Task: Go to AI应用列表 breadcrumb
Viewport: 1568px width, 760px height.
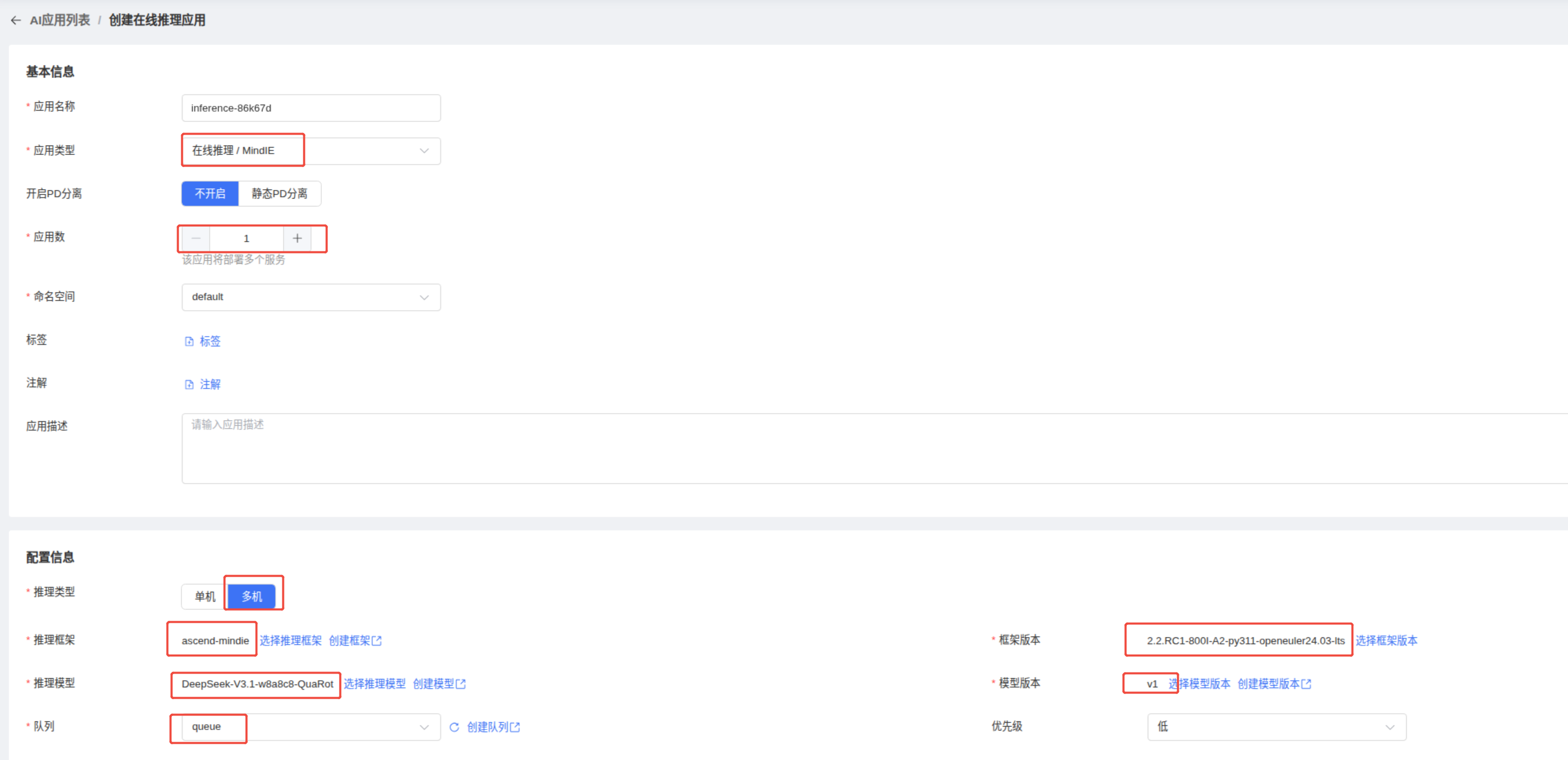Action: 60,20
